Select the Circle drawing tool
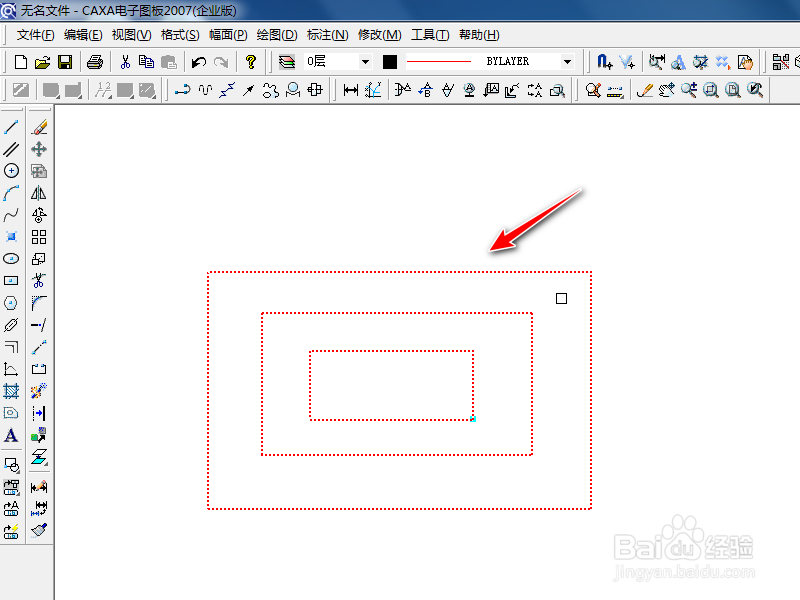 (x=11, y=170)
